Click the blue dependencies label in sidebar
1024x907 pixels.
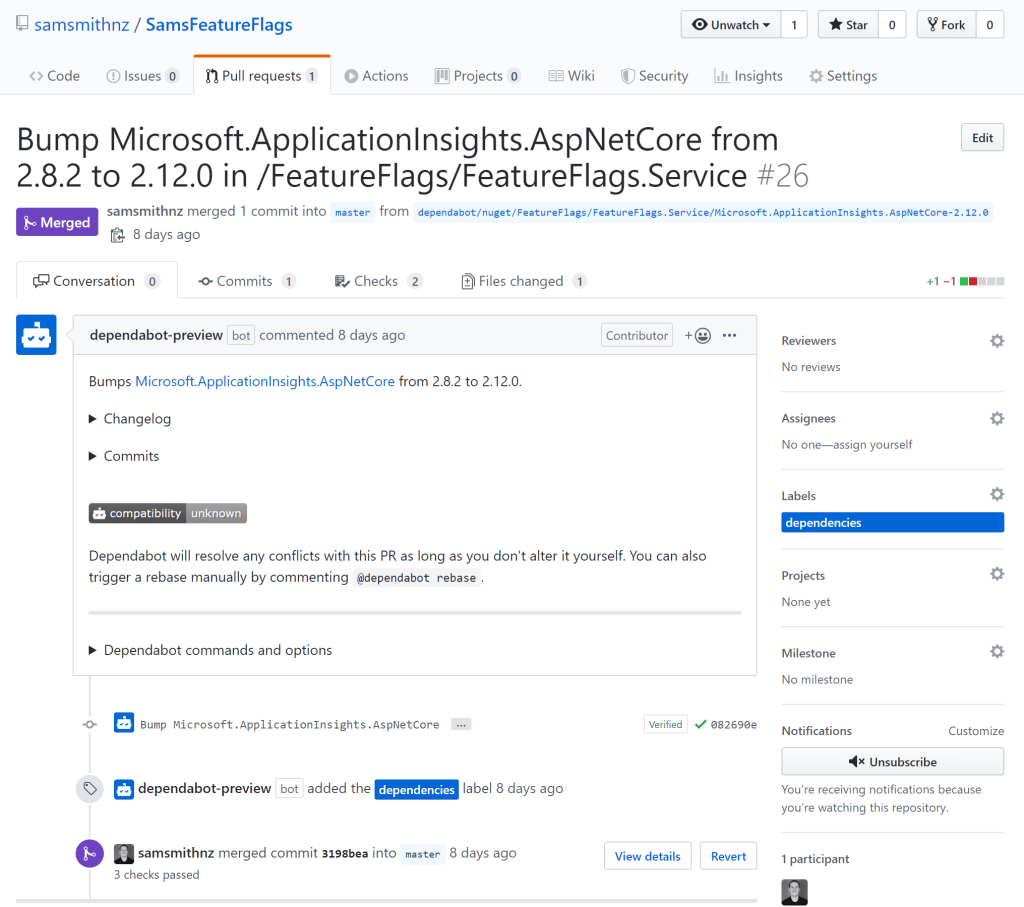(892, 523)
